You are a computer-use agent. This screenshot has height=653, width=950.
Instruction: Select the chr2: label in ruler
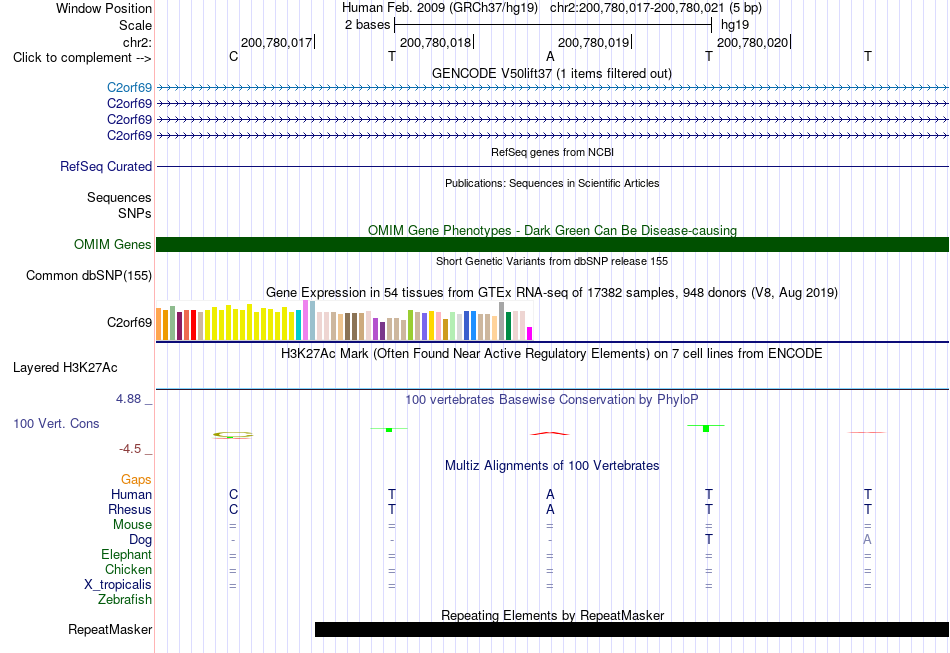tap(137, 42)
